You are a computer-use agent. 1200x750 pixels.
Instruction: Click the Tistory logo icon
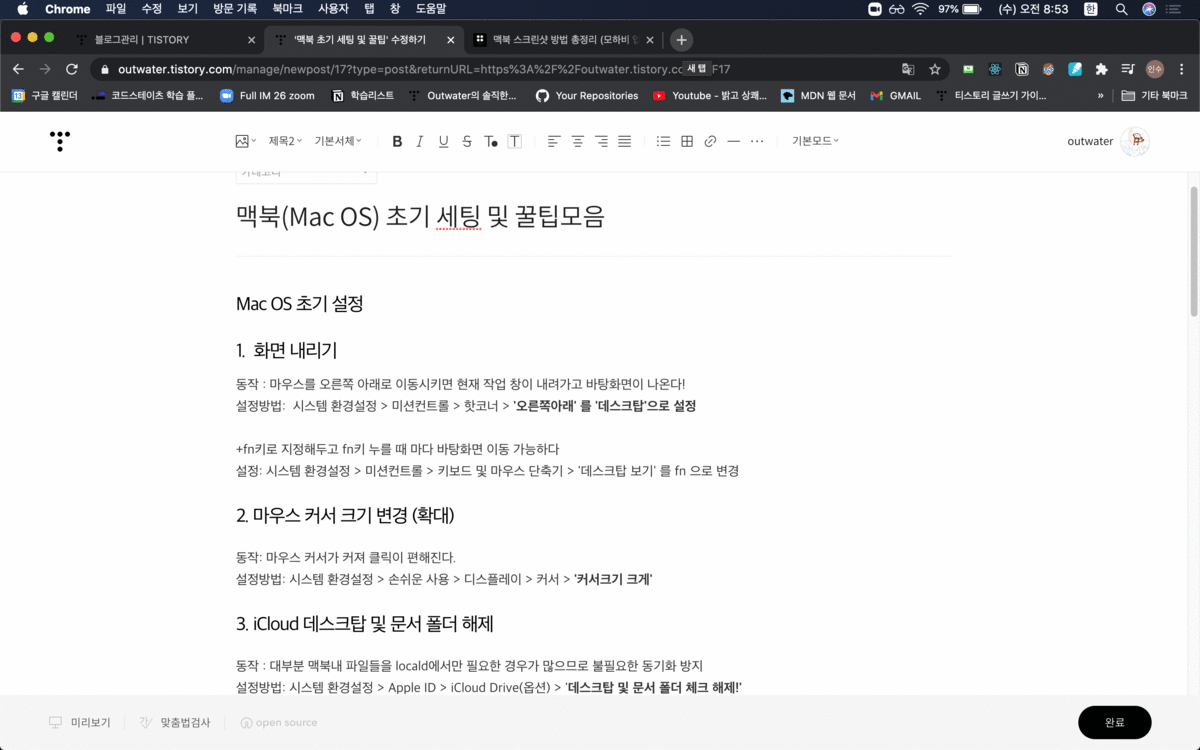click(60, 141)
